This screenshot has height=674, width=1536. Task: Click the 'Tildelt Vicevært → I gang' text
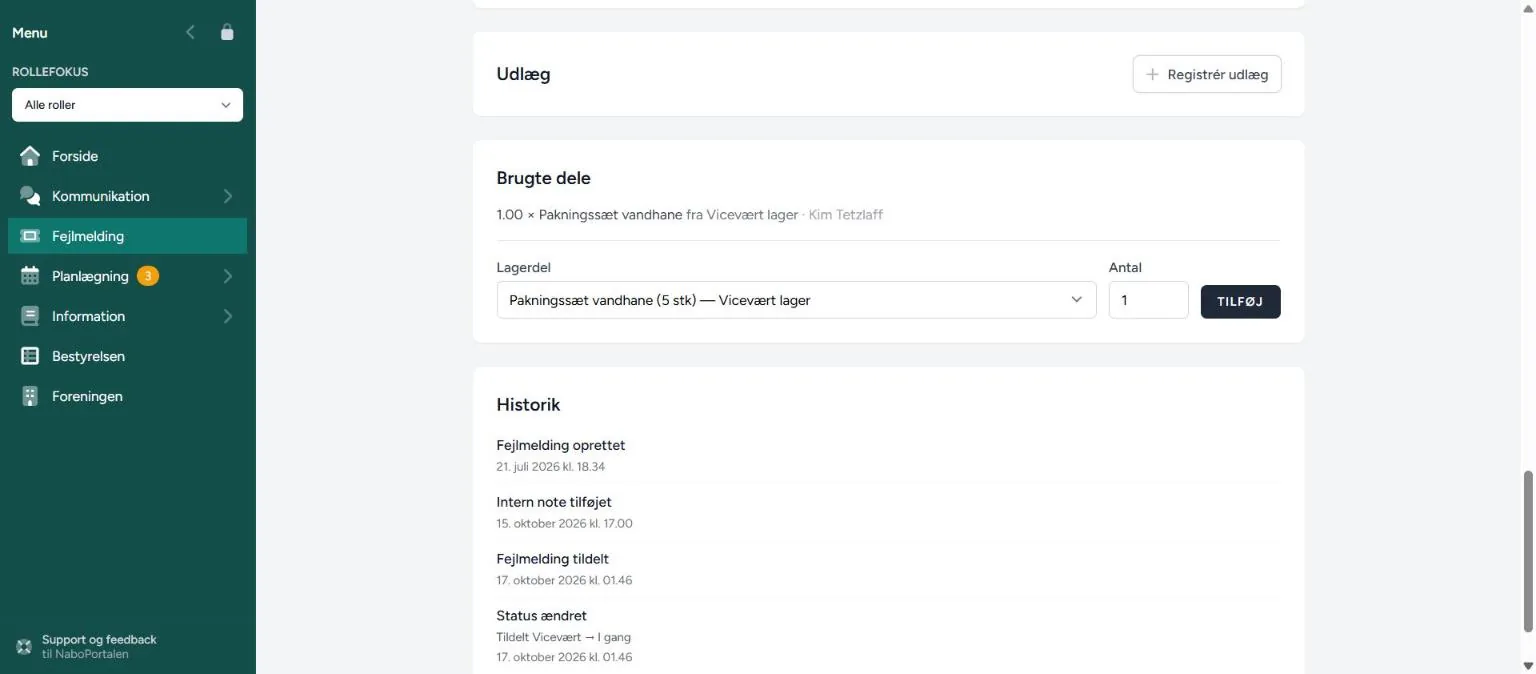pos(564,637)
